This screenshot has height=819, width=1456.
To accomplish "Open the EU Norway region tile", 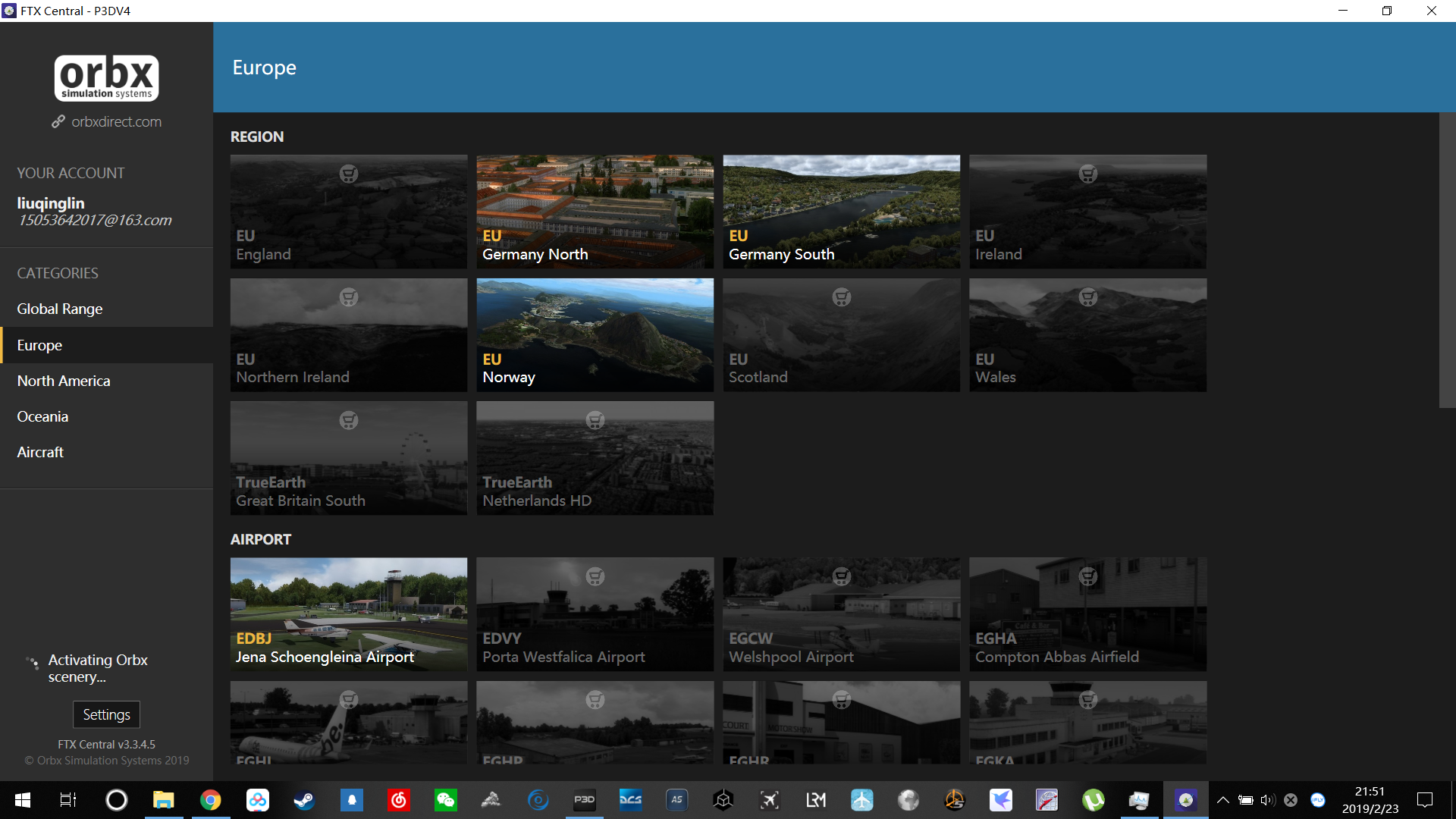I will (595, 335).
